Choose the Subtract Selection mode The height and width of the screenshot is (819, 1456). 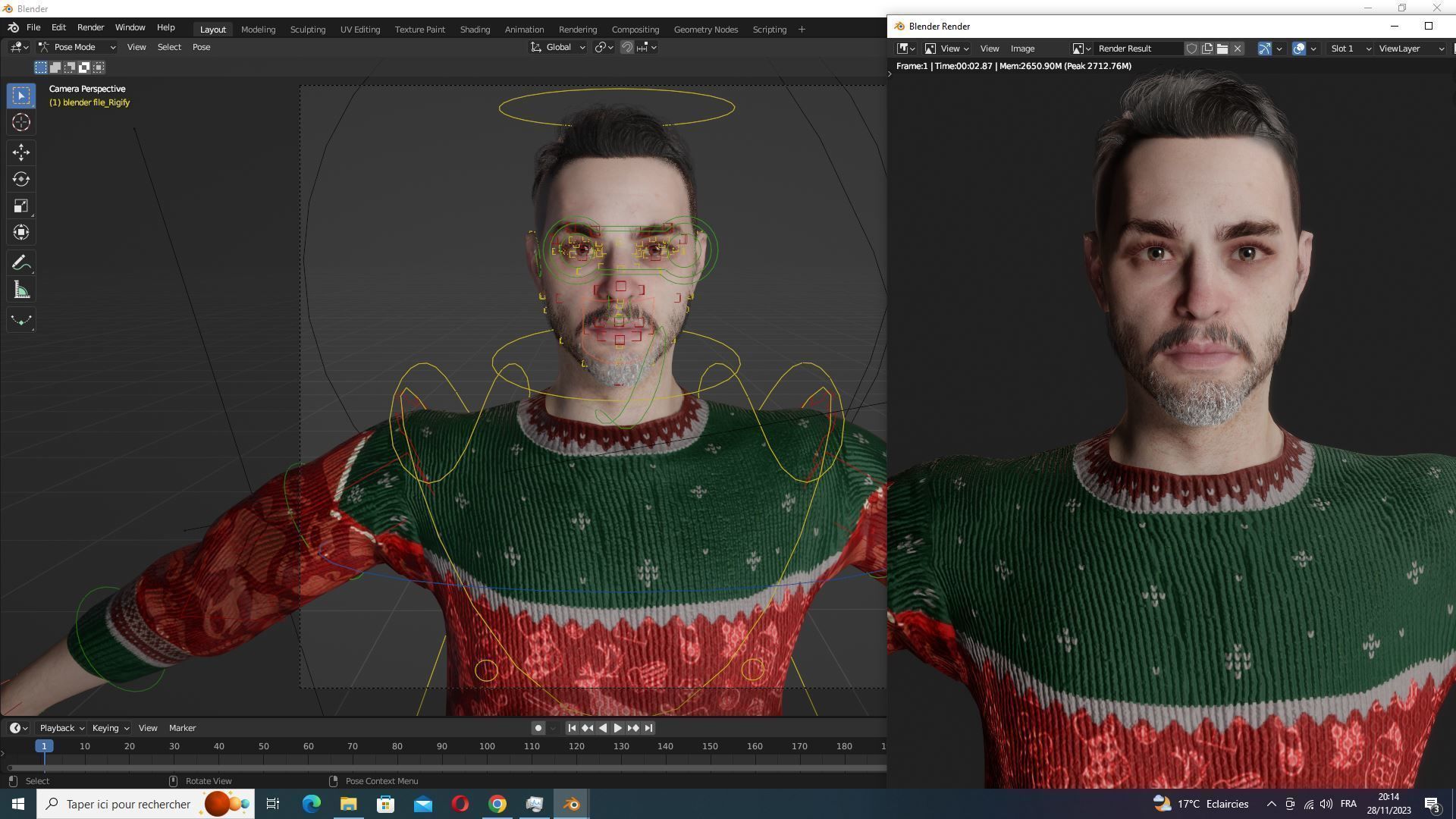[x=70, y=67]
